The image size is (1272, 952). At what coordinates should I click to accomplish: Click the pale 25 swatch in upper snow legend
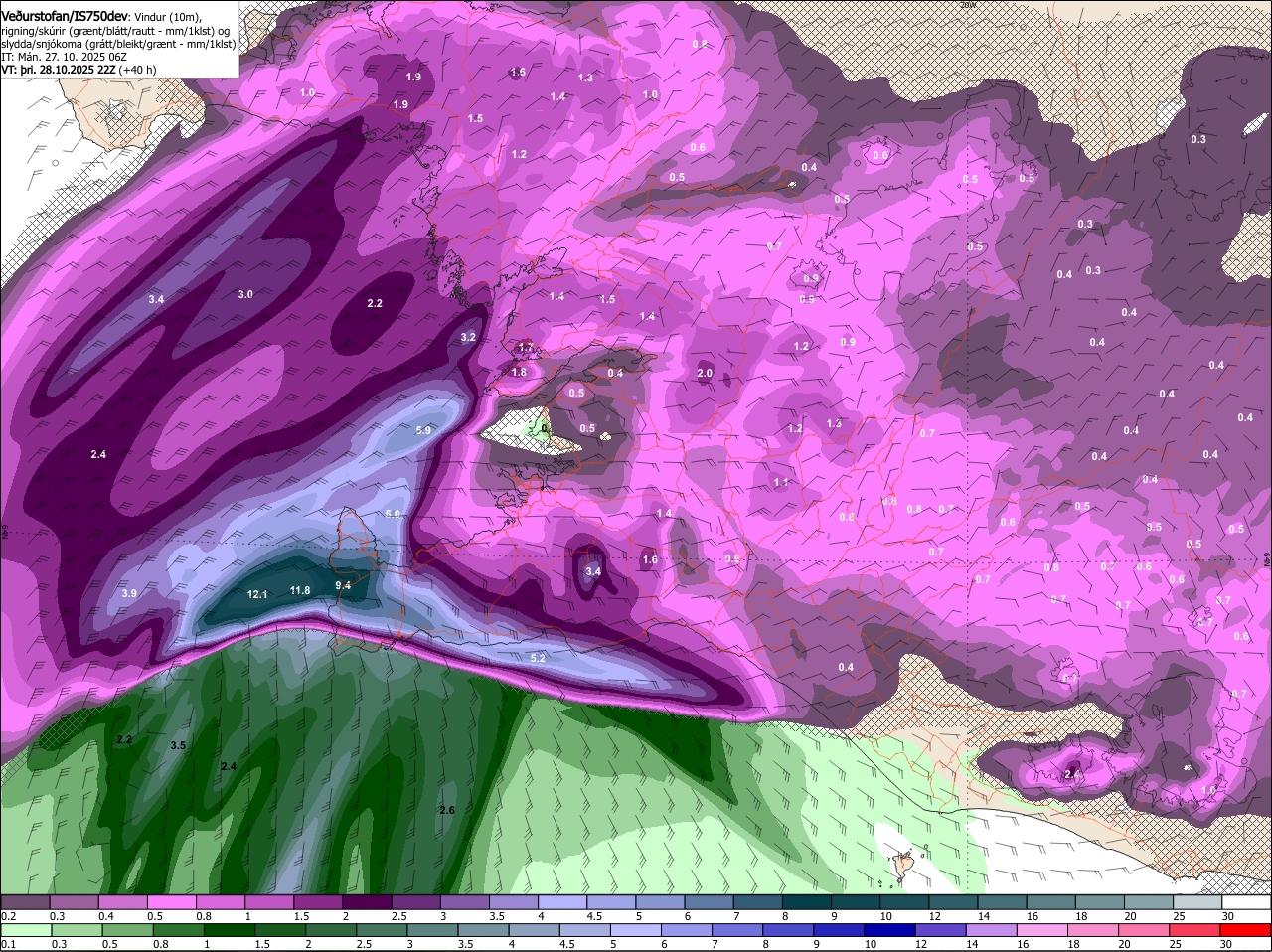1198,901
